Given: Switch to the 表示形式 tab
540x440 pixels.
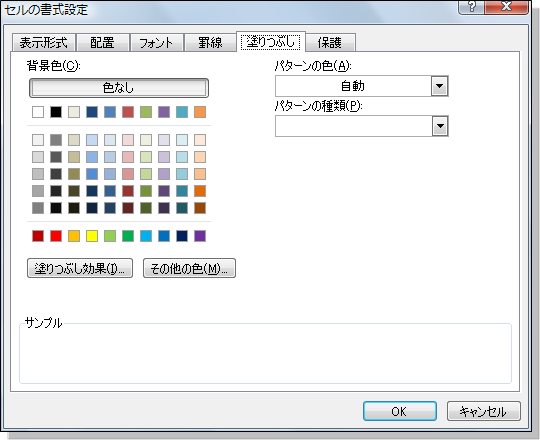Looking at the screenshot, I should (43, 43).
